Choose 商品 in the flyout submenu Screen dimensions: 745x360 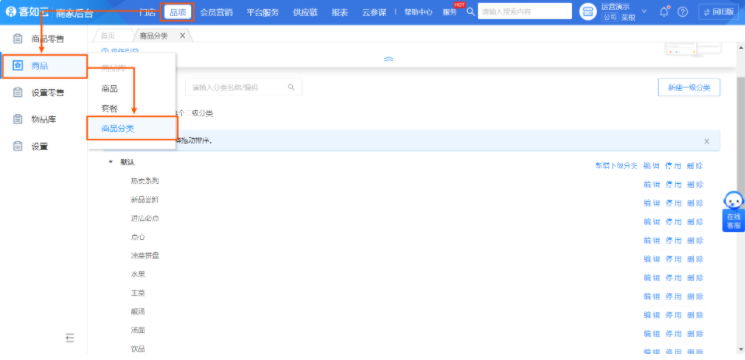coord(109,88)
